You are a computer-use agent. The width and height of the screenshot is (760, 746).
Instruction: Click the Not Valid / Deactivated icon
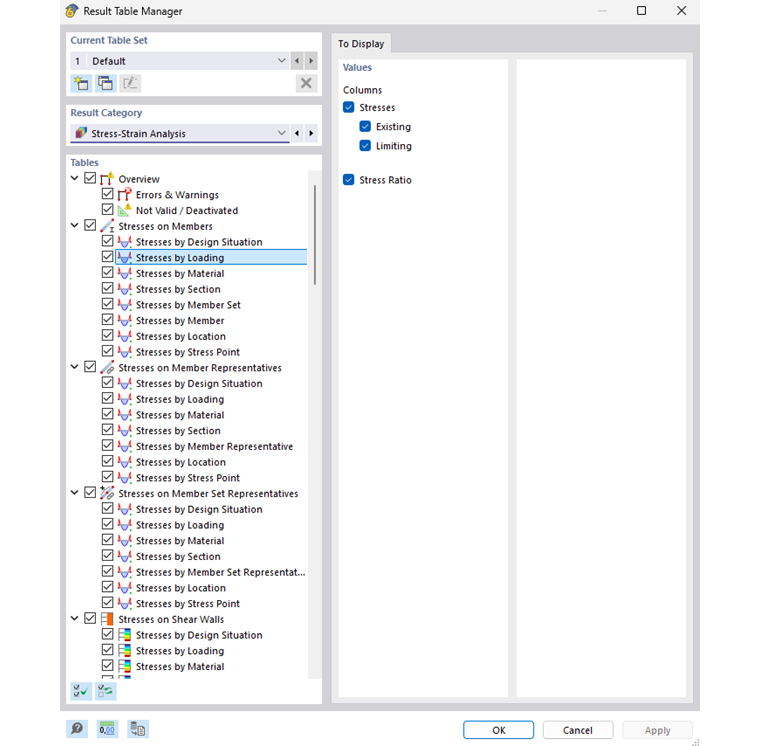(125, 210)
